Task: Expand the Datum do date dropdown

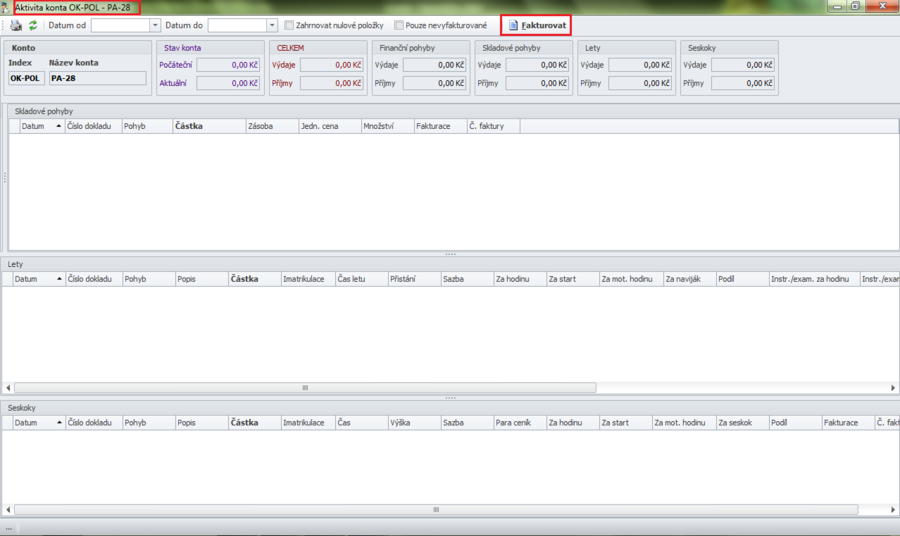Action: (272, 25)
